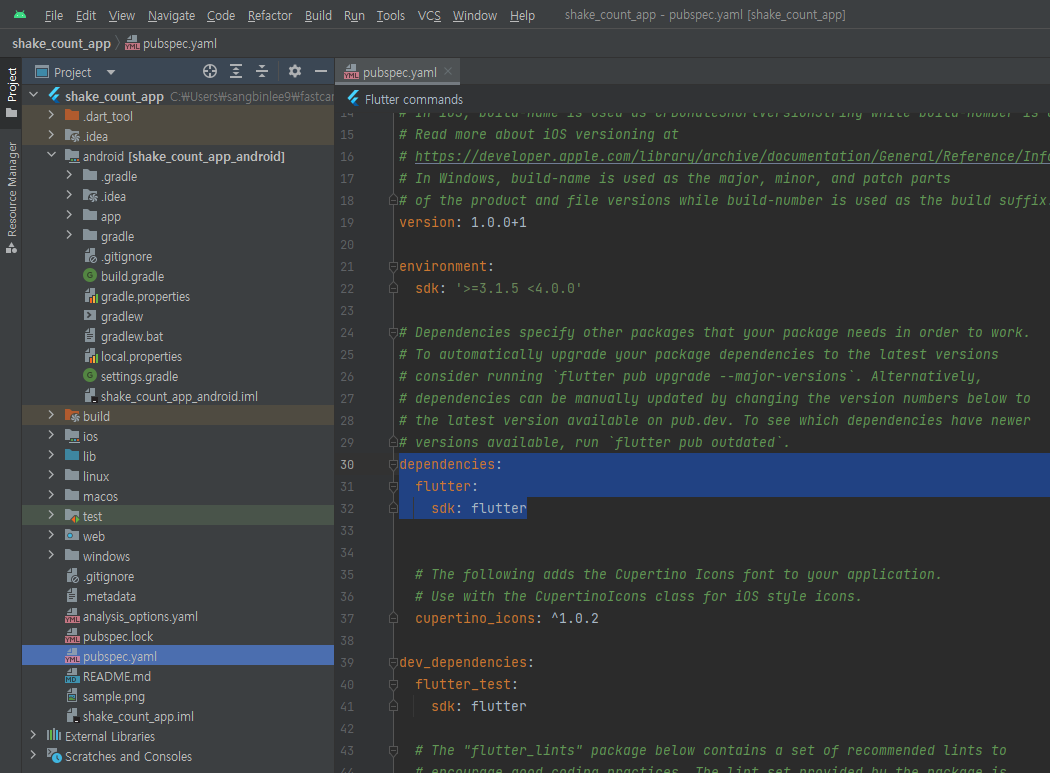This screenshot has height=773, width=1050.
Task: Click Collapse All icon in Project panel
Action: coord(262,71)
